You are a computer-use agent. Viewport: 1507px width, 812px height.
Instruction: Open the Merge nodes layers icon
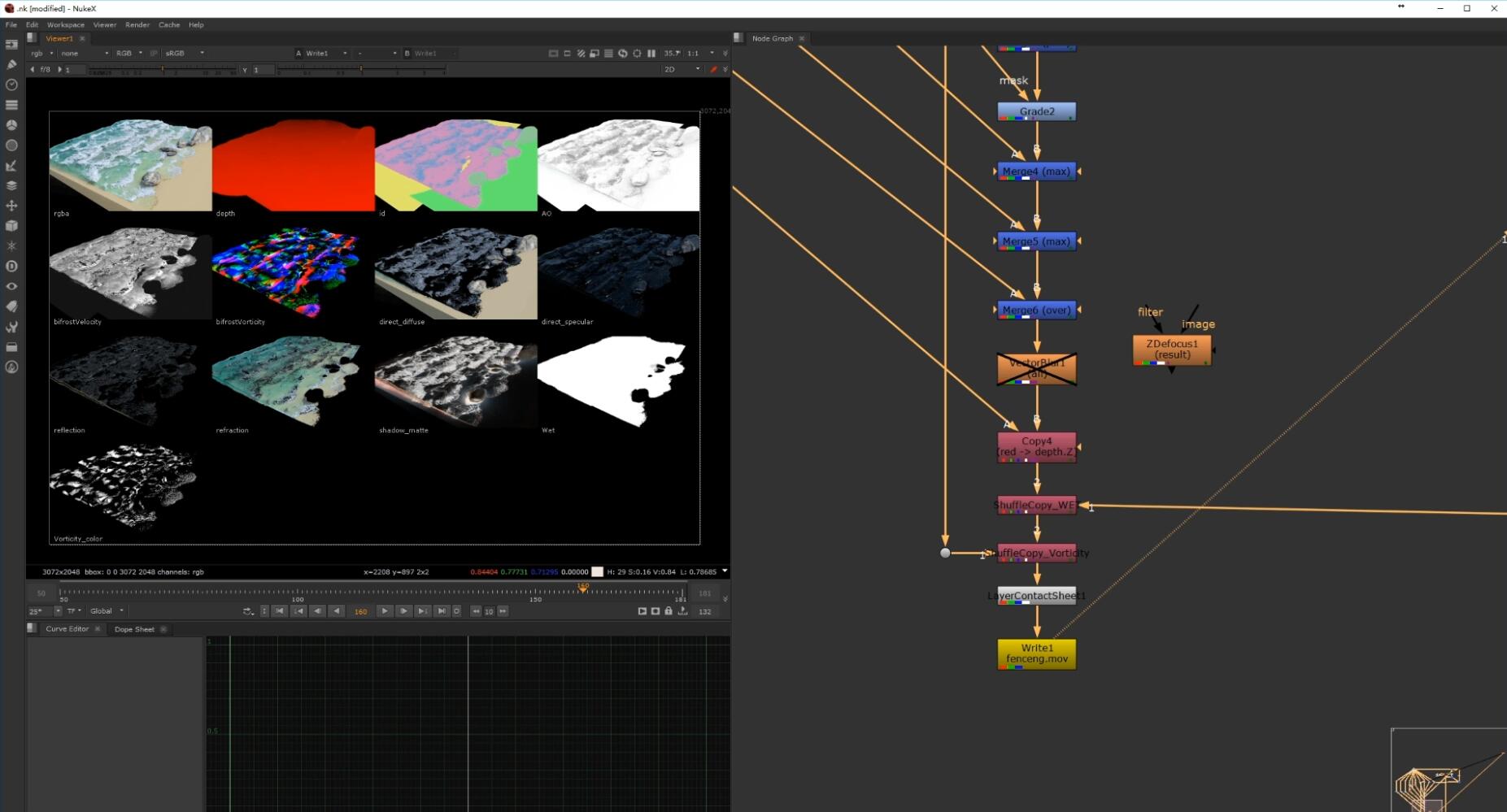pos(11,185)
